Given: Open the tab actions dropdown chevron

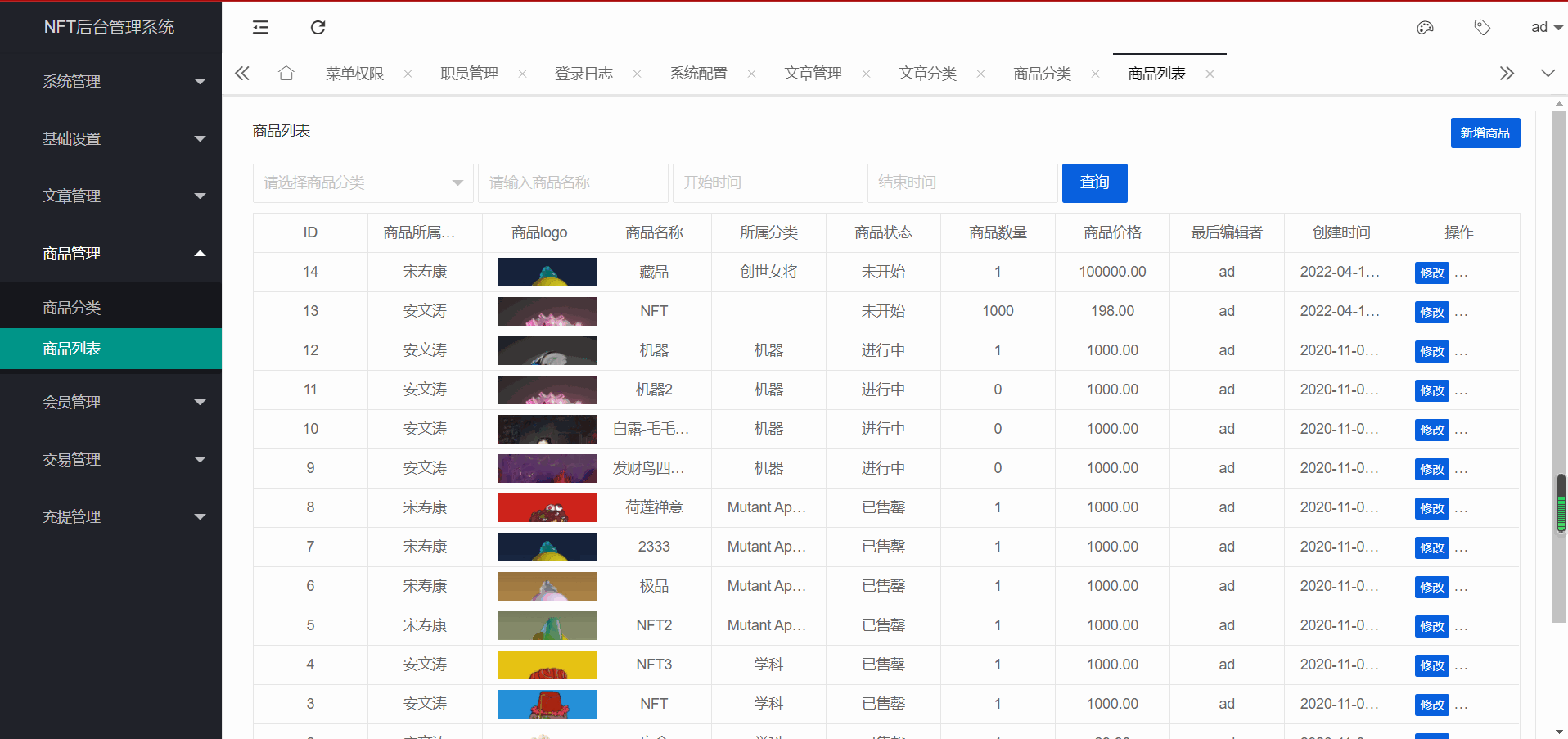Looking at the screenshot, I should (x=1548, y=74).
